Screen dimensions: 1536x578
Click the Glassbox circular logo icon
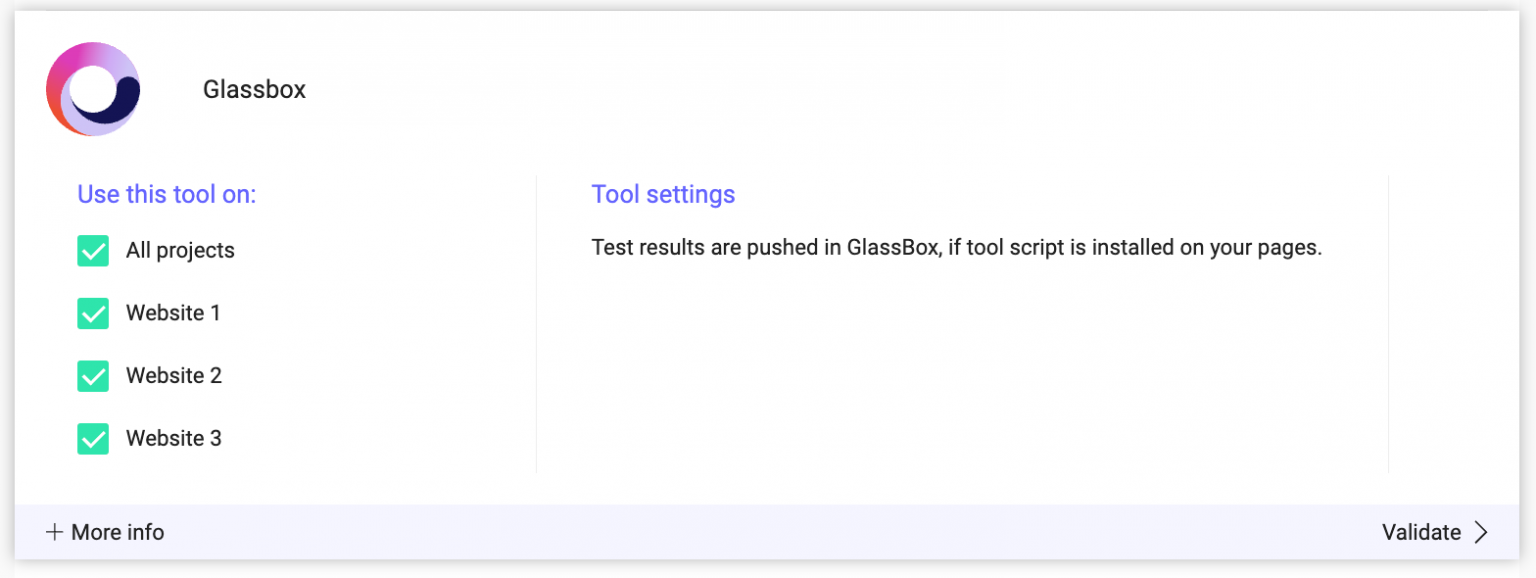(93, 89)
